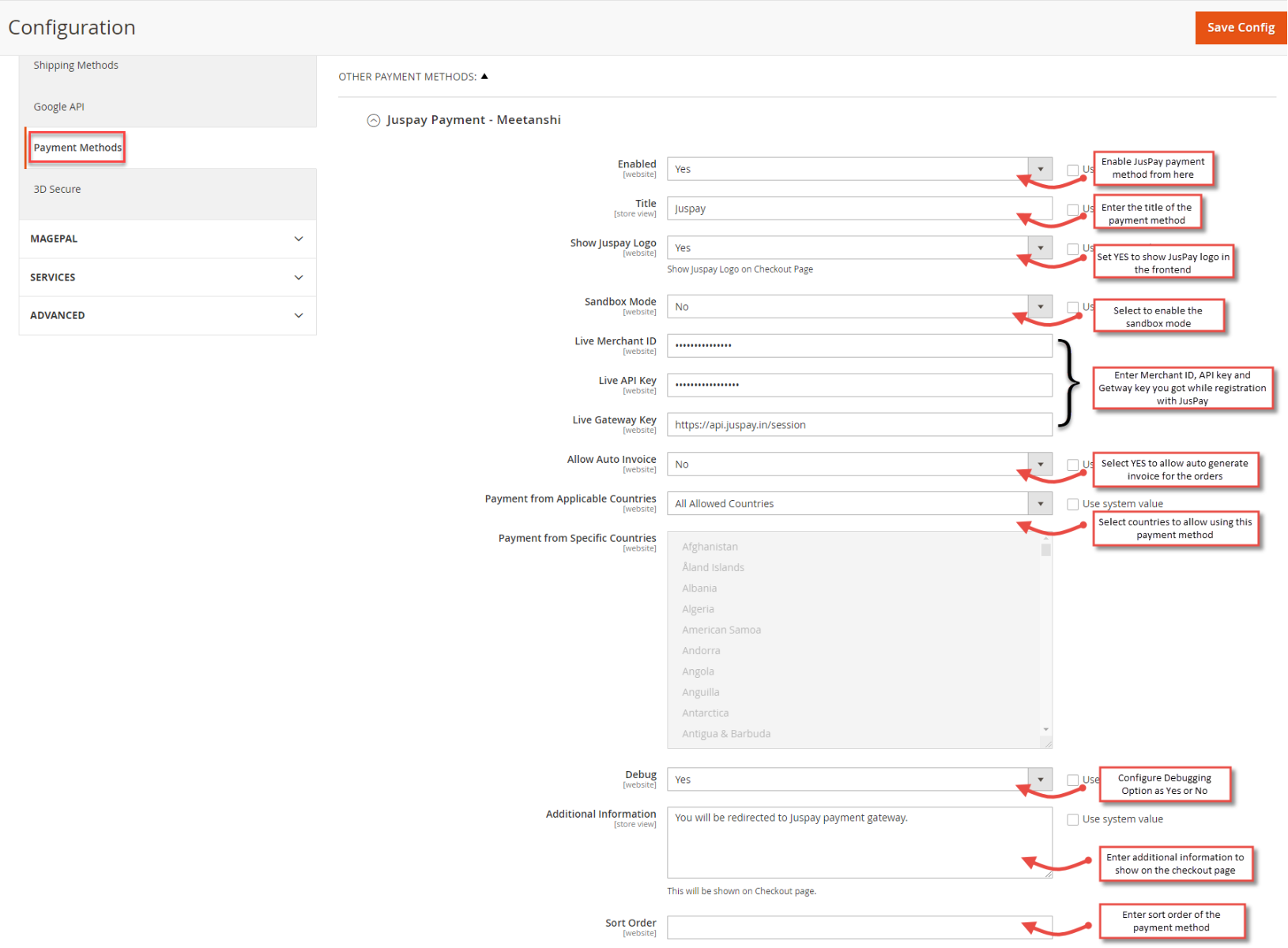Click the Live Gateway Key input field
The width and height of the screenshot is (1288, 948).
pos(859,425)
